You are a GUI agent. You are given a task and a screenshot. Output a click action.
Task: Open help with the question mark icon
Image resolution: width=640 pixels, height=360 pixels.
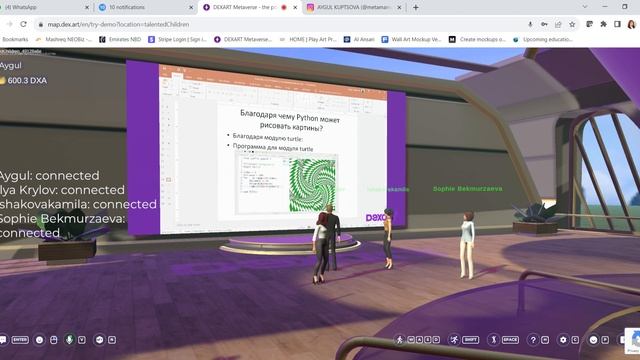(x=533, y=340)
